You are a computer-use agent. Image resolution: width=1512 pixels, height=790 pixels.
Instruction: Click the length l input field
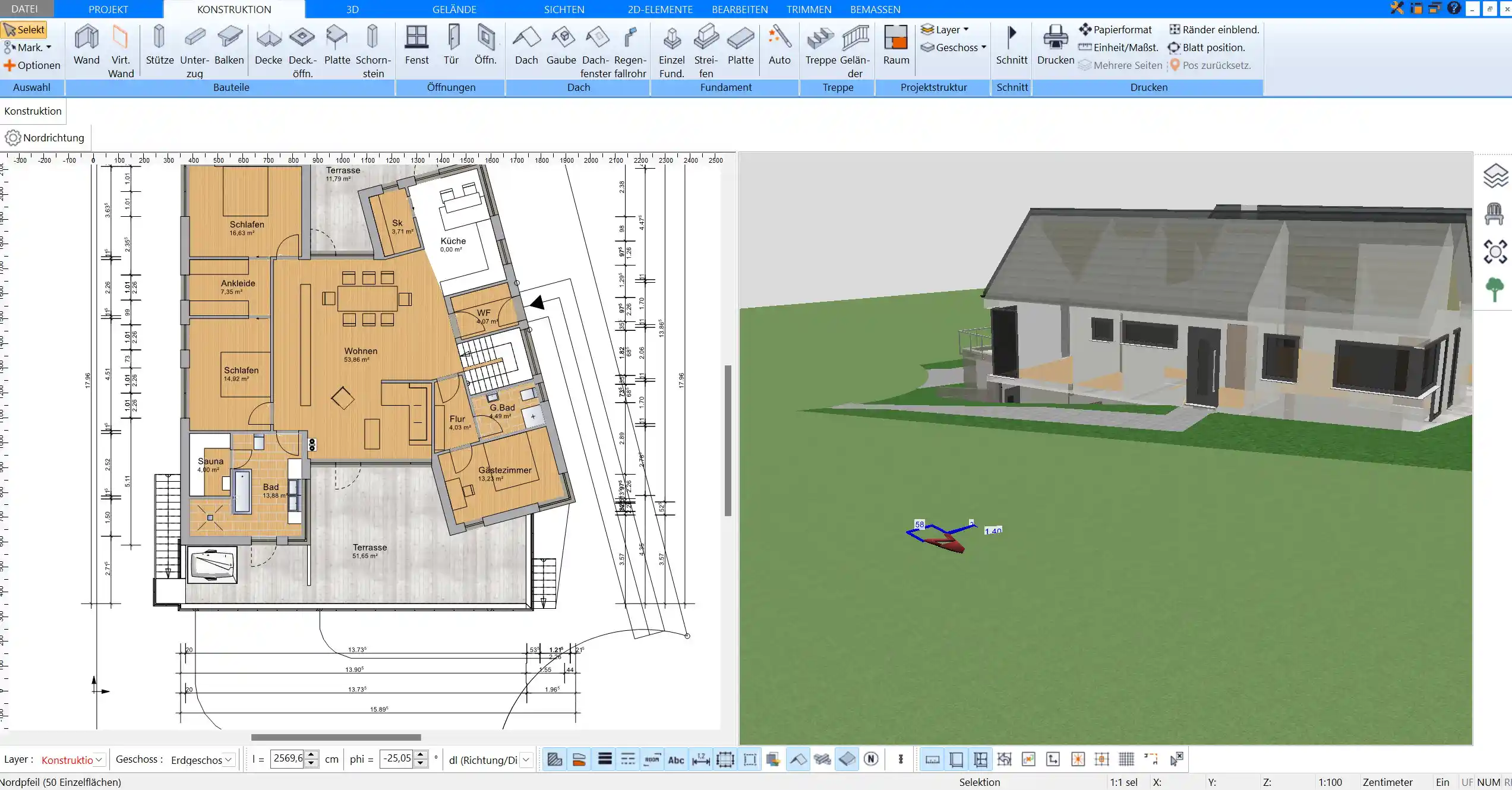(288, 759)
